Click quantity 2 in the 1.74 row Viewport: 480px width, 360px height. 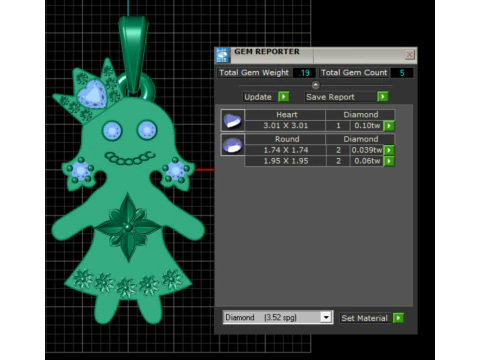click(x=338, y=150)
